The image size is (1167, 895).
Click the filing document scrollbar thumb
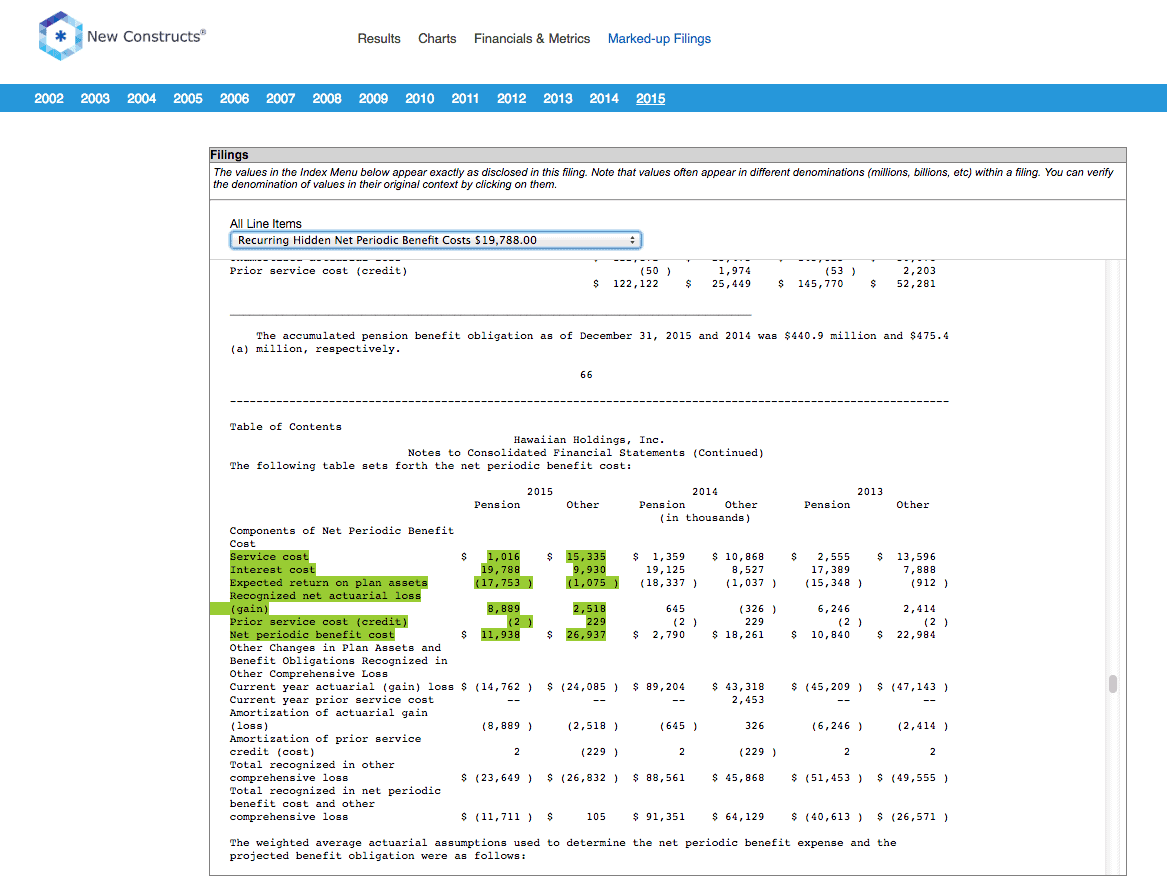[1113, 684]
